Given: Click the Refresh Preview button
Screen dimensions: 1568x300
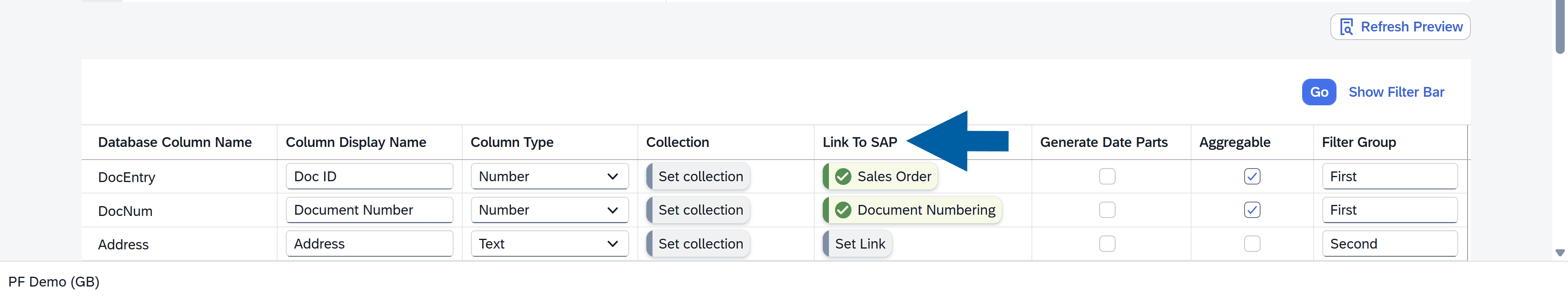Looking at the screenshot, I should pos(1399,27).
